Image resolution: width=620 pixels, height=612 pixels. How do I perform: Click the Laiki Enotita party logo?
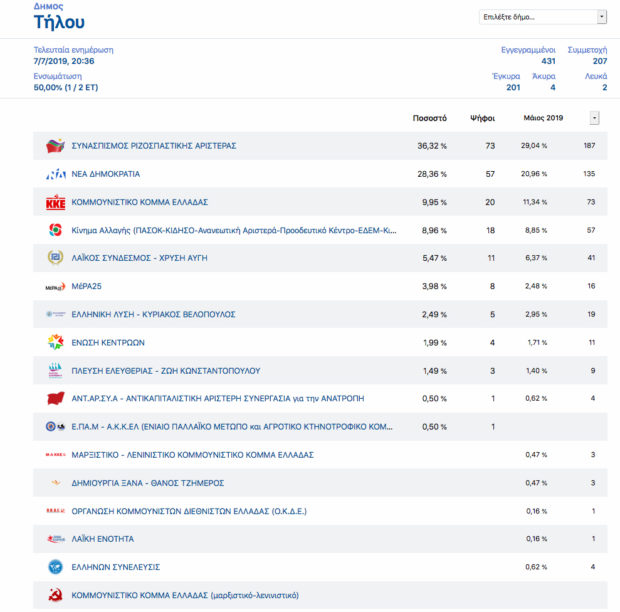(x=56, y=539)
